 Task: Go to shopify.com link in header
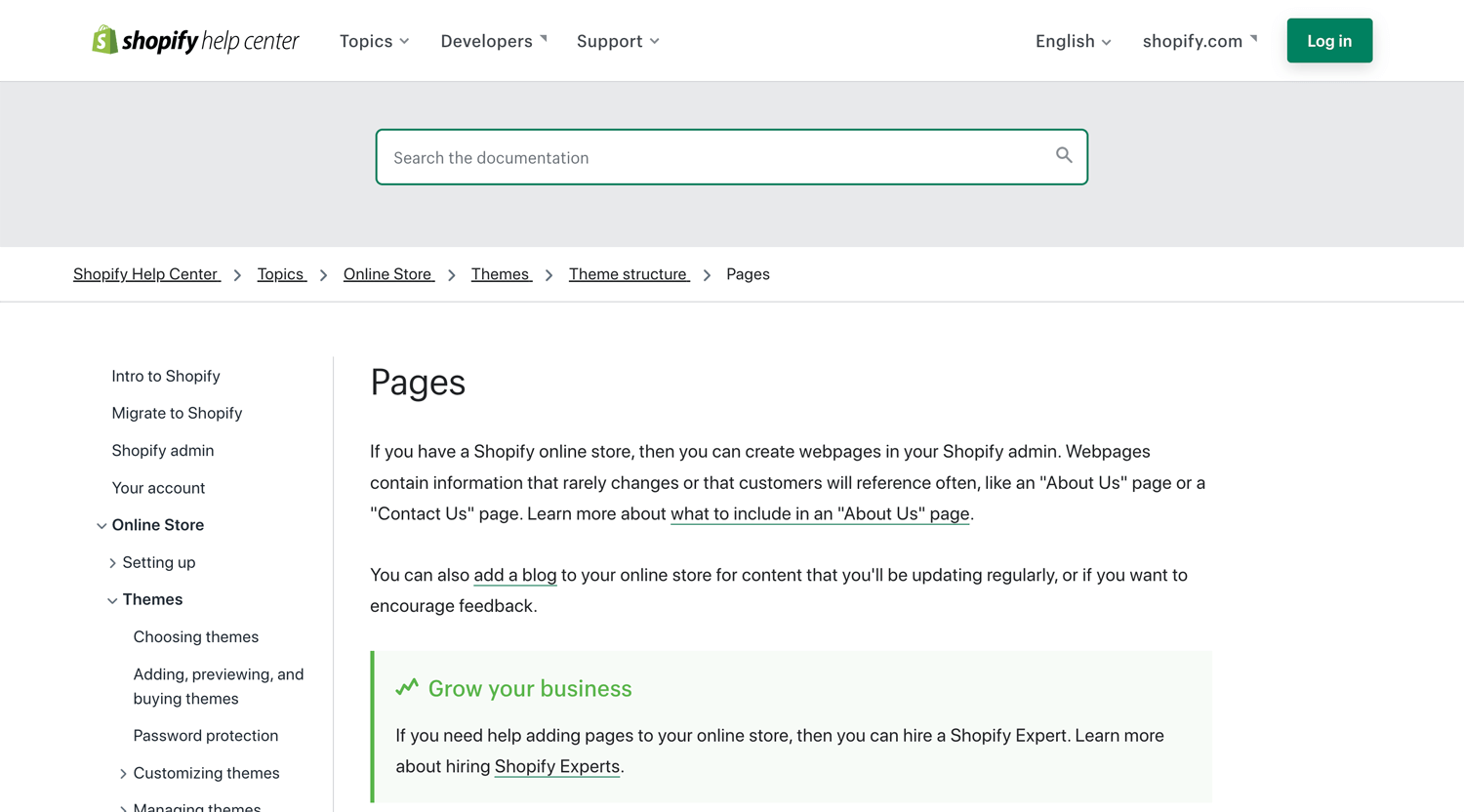tap(1200, 41)
